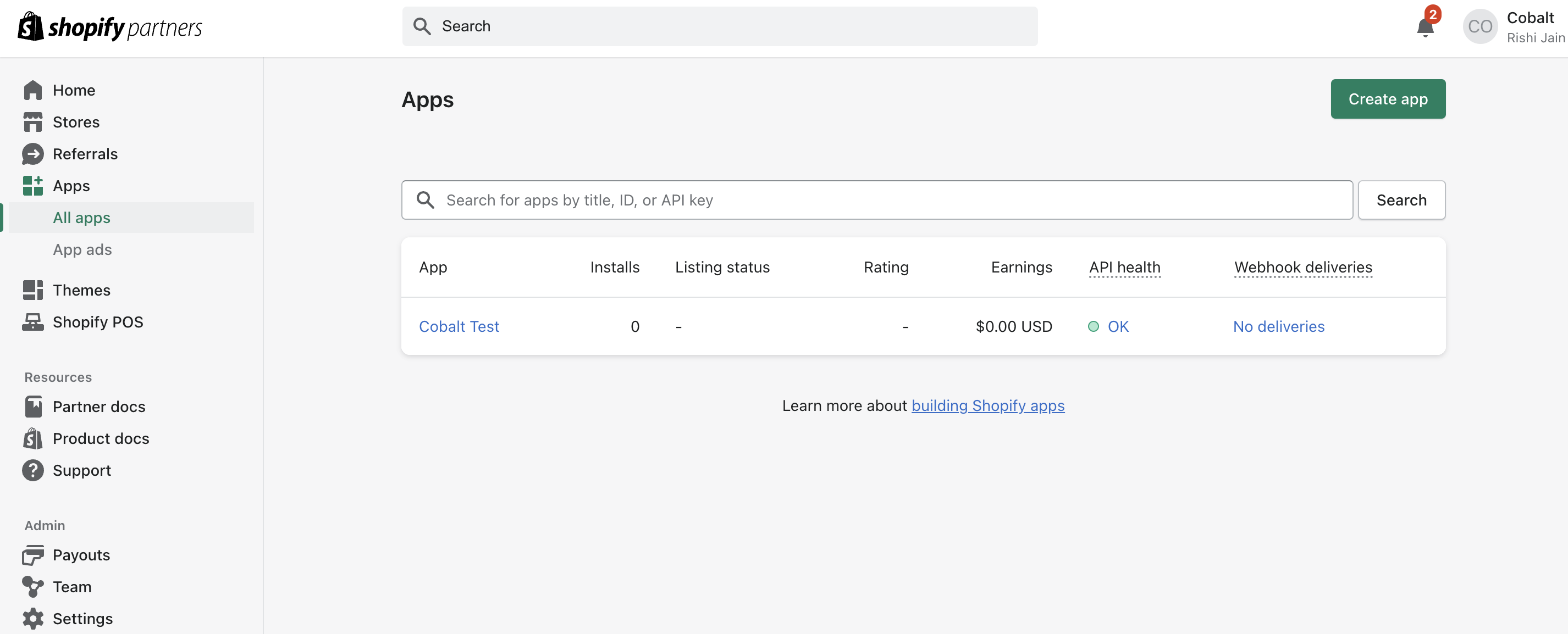Click the Referrals arrow icon
This screenshot has height=634, width=1568.
click(x=33, y=154)
